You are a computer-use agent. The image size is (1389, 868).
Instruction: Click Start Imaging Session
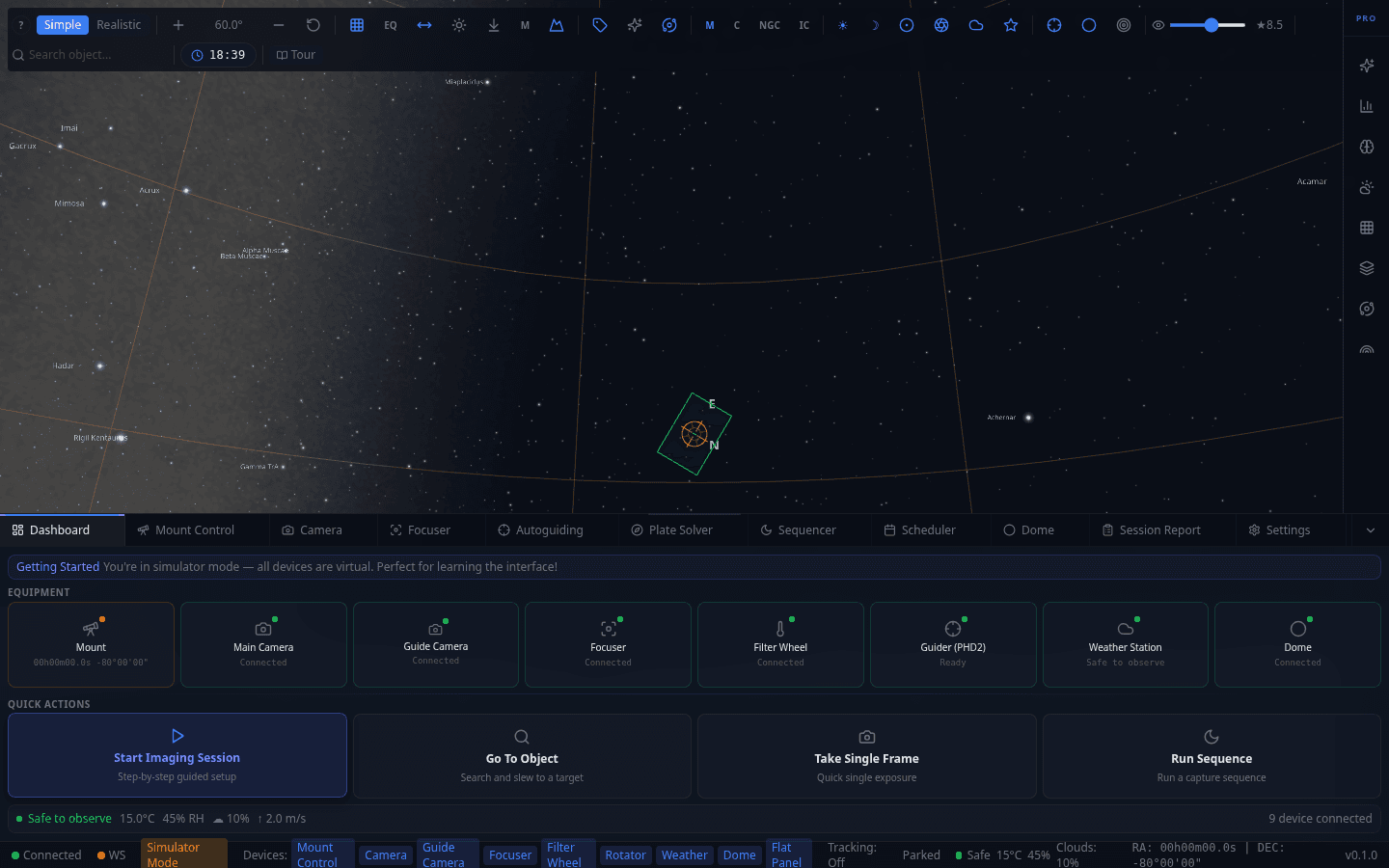pyautogui.click(x=177, y=755)
